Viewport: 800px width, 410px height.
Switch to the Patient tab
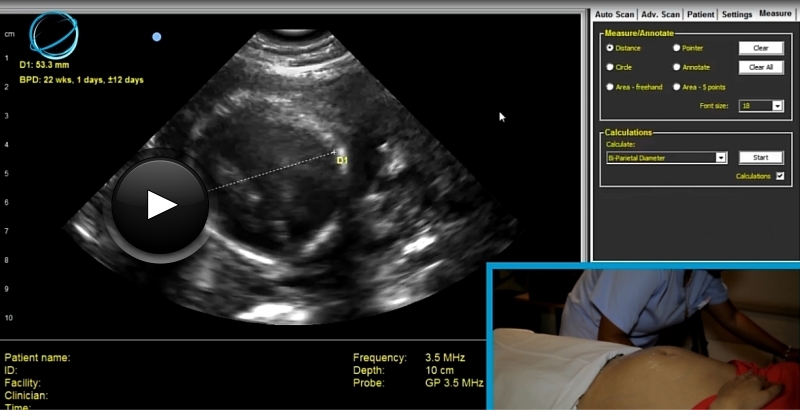701,14
